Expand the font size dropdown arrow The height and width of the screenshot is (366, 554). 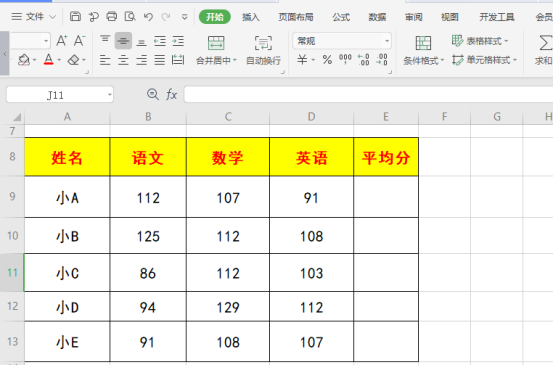[46, 41]
